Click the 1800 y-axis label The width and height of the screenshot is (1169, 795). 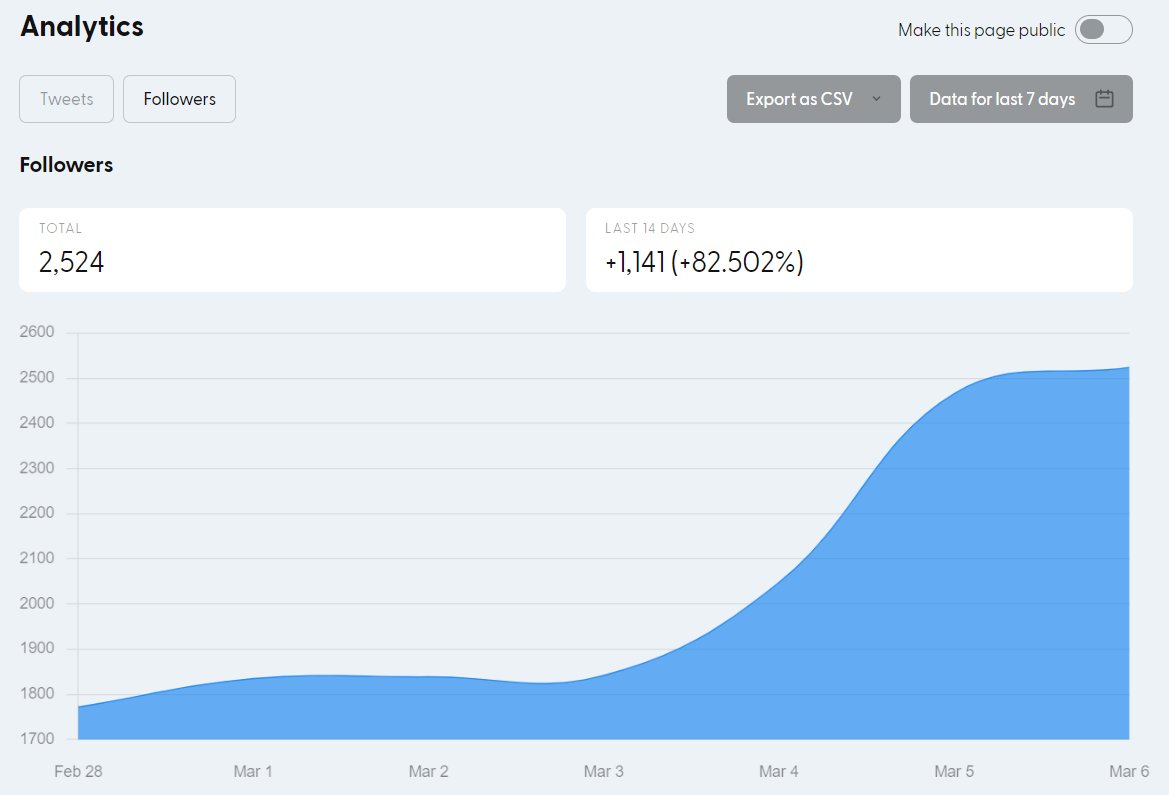tap(37, 693)
